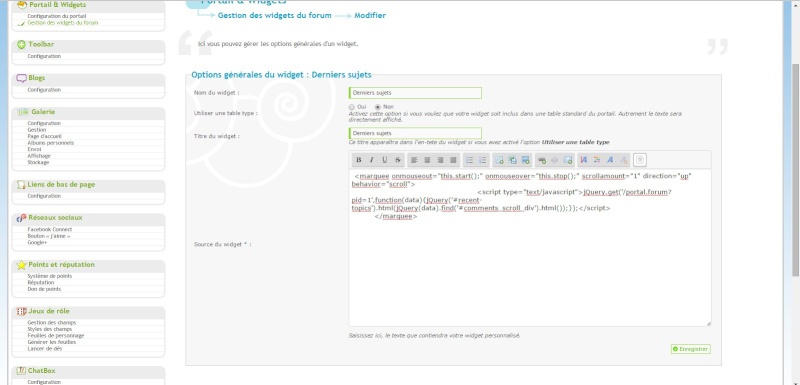Viewport: 800px width, 385px height.
Task: Open Page d'accueil under Galerie
Action: point(45,137)
